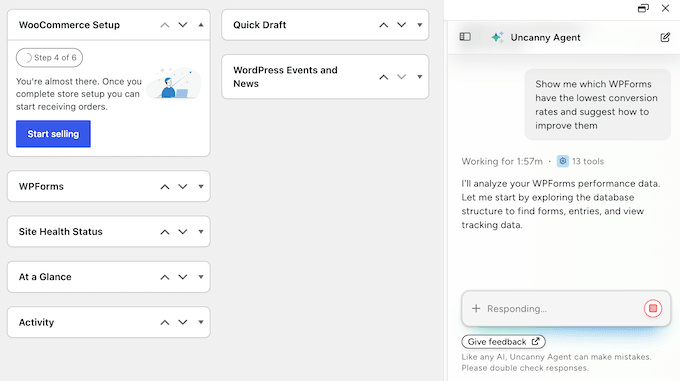The image size is (680, 381).
Task: Move WordPress Events and News up
Action: pyautogui.click(x=383, y=77)
